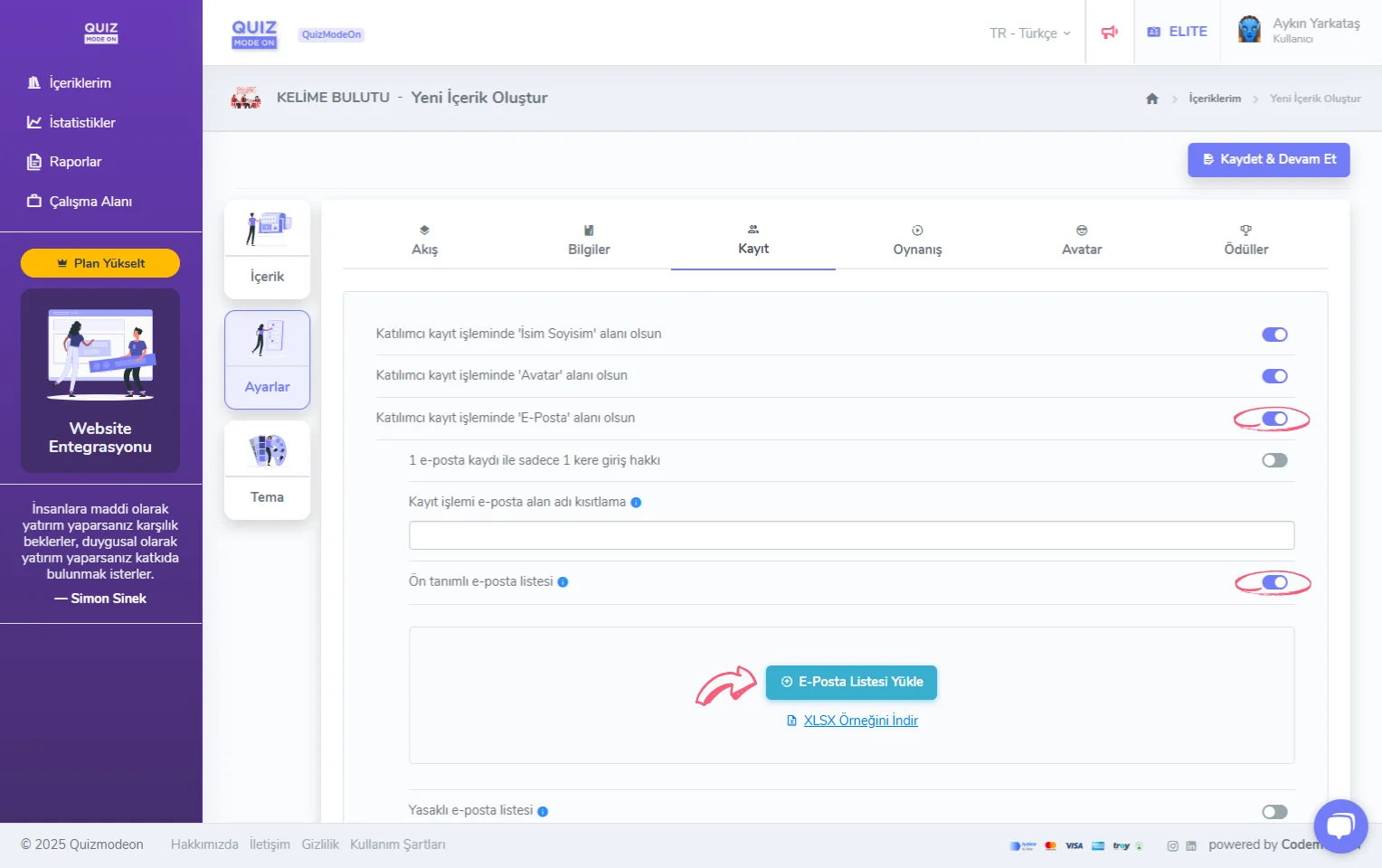Image resolution: width=1382 pixels, height=868 pixels.
Task: Open the chat support bubble
Action: [x=1340, y=826]
